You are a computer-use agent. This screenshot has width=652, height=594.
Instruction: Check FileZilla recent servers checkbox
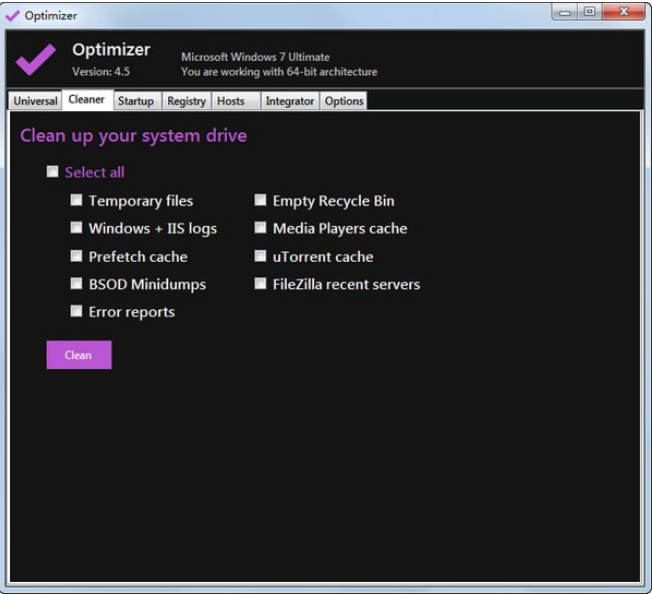click(x=260, y=283)
